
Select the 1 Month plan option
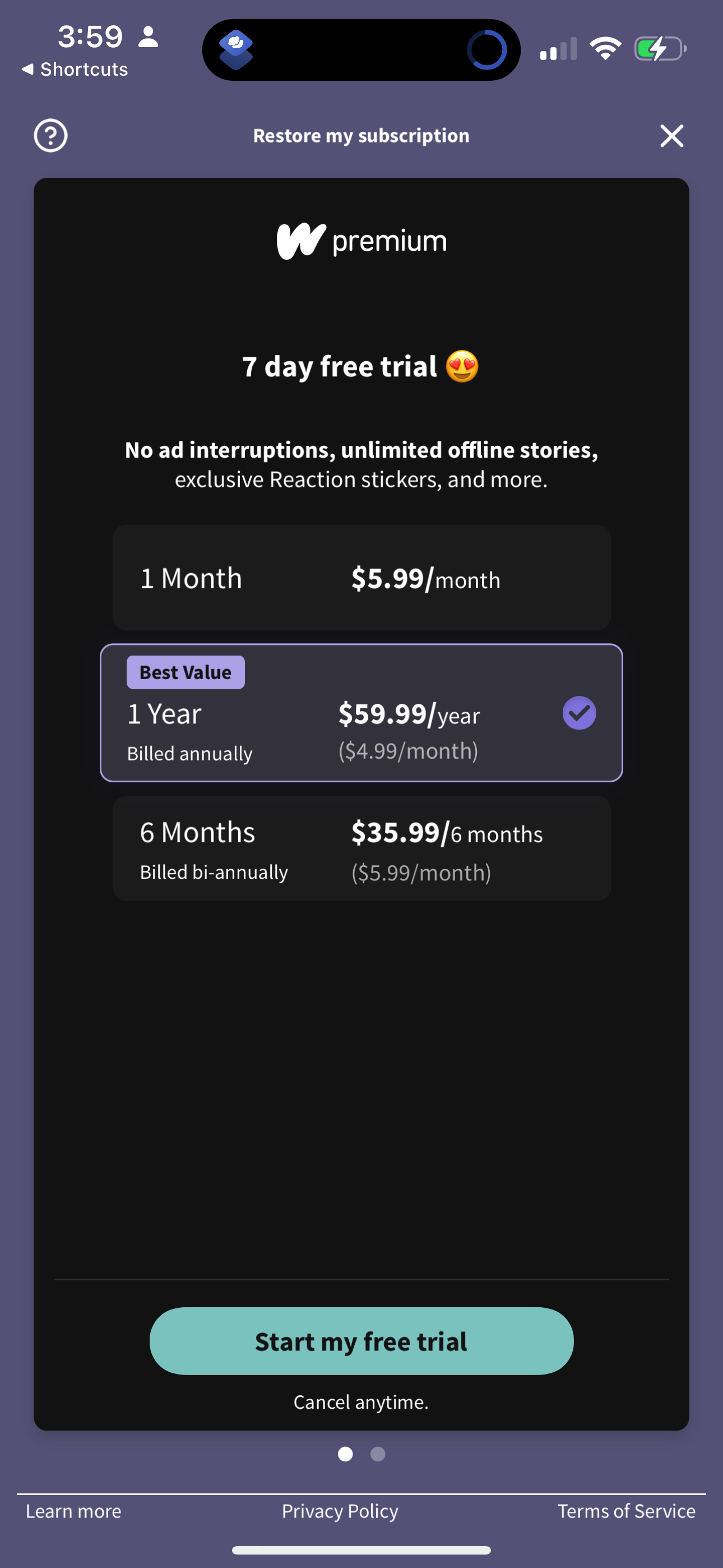(361, 578)
